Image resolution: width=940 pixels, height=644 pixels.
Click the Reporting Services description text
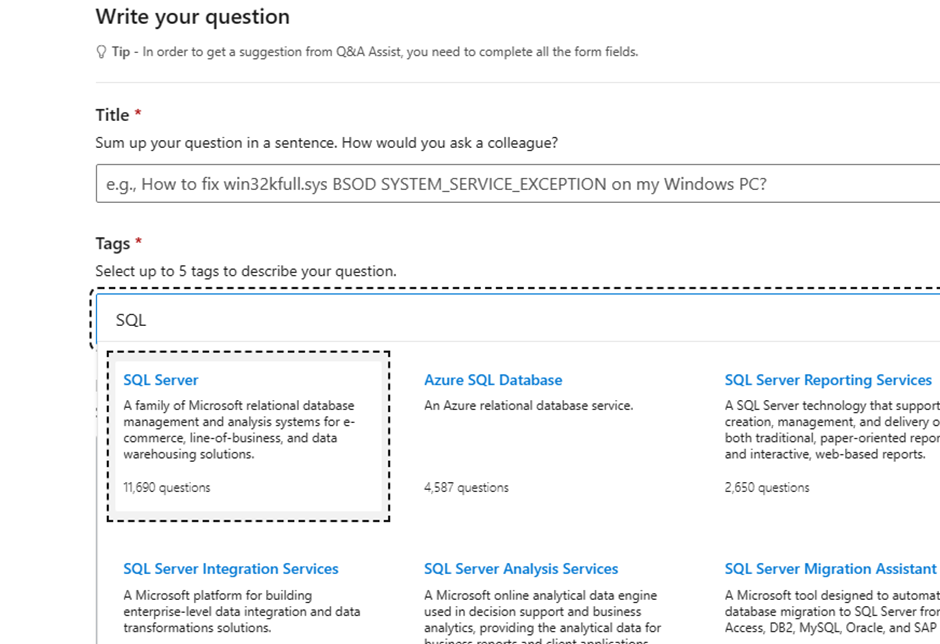pos(832,430)
